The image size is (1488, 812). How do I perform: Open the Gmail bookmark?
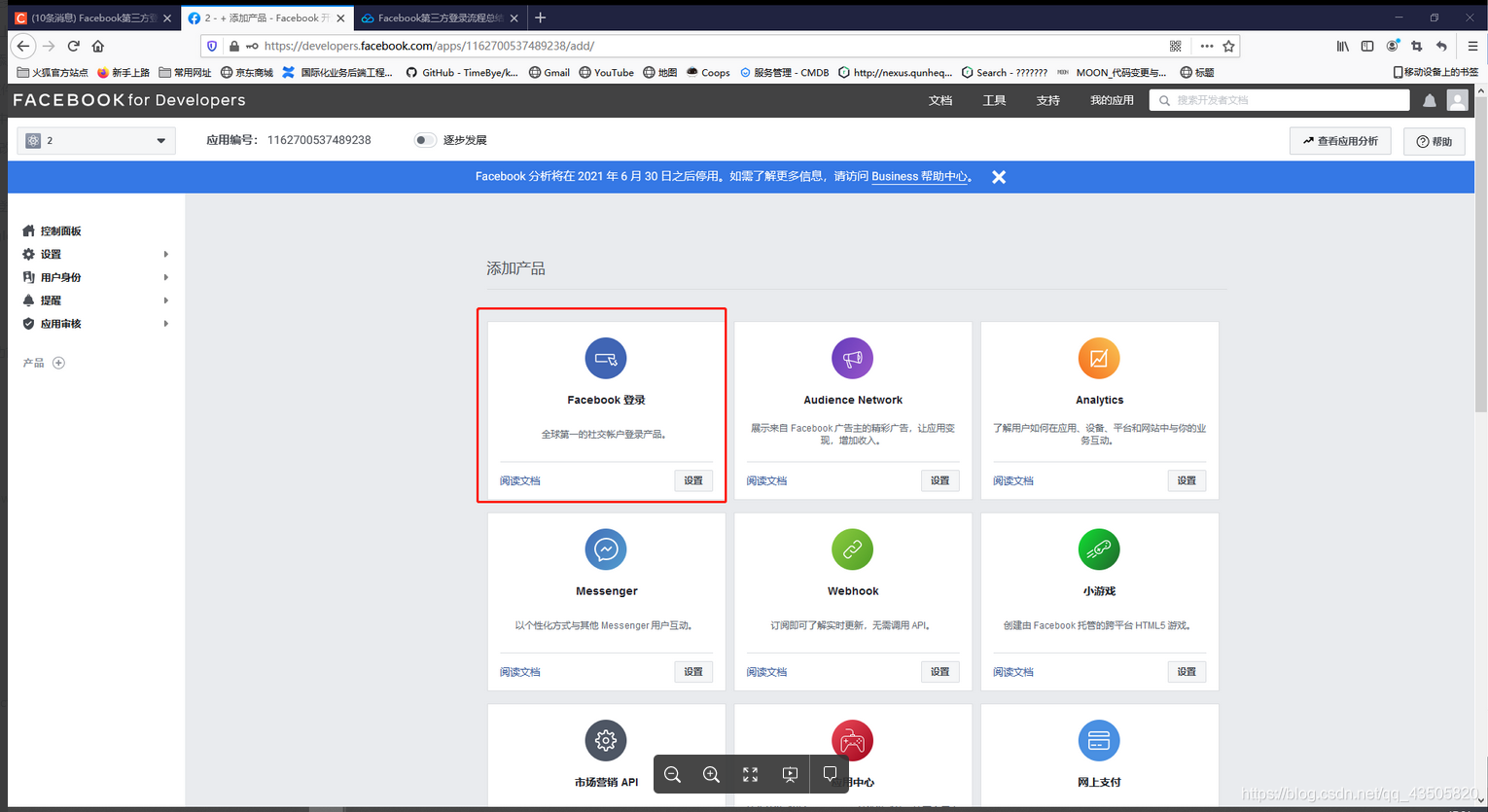tap(549, 72)
